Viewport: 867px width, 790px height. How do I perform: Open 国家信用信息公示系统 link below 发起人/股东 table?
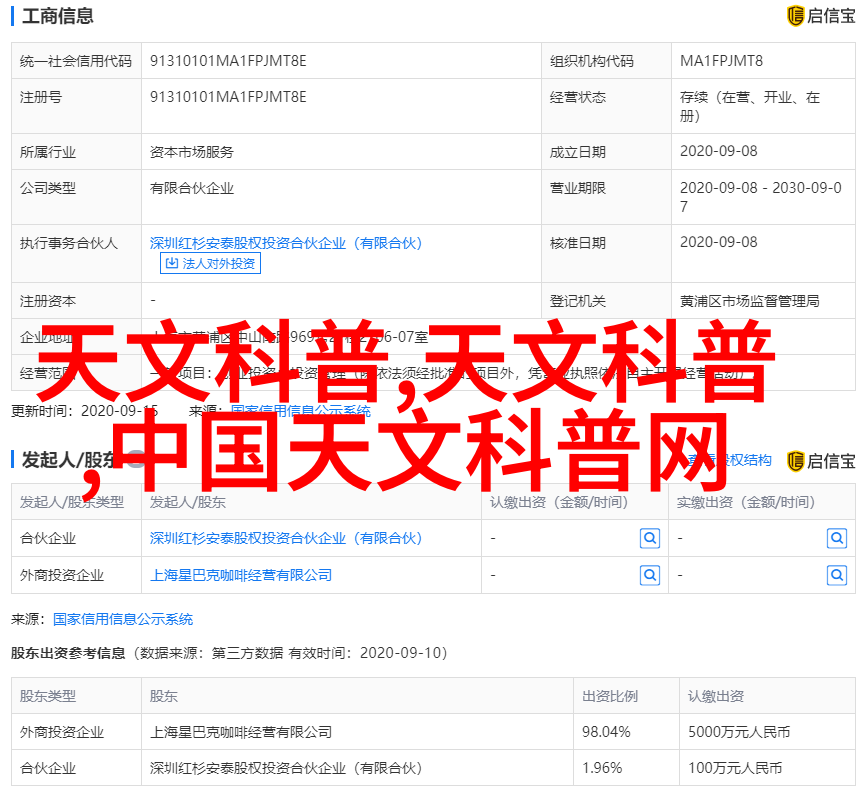click(123, 619)
